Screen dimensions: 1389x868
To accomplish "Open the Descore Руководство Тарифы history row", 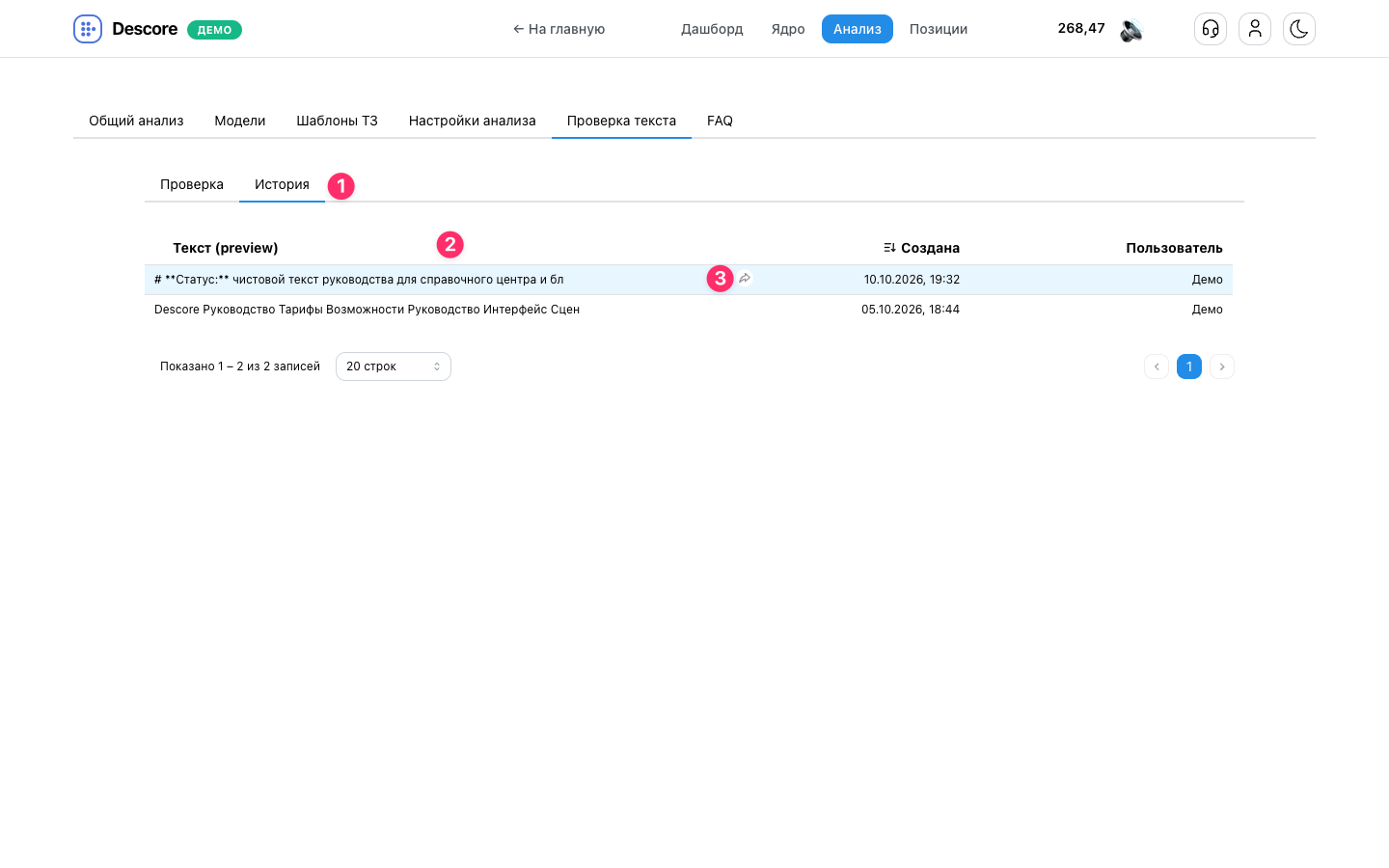I will click(689, 310).
